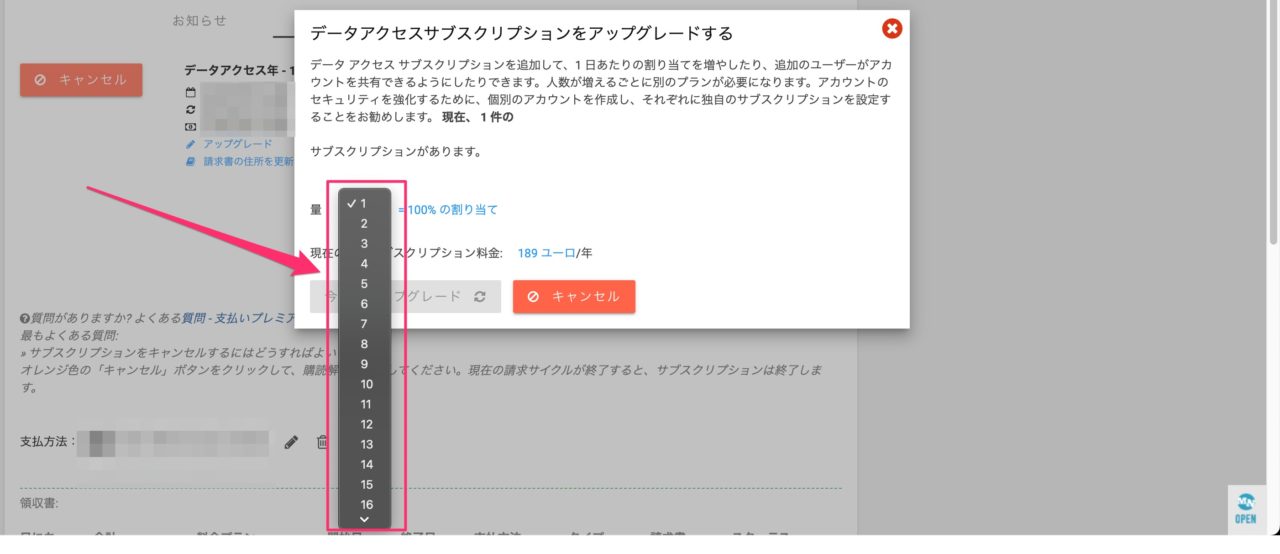Select quantity 8 option
This screenshot has width=1280, height=554.
click(x=364, y=343)
